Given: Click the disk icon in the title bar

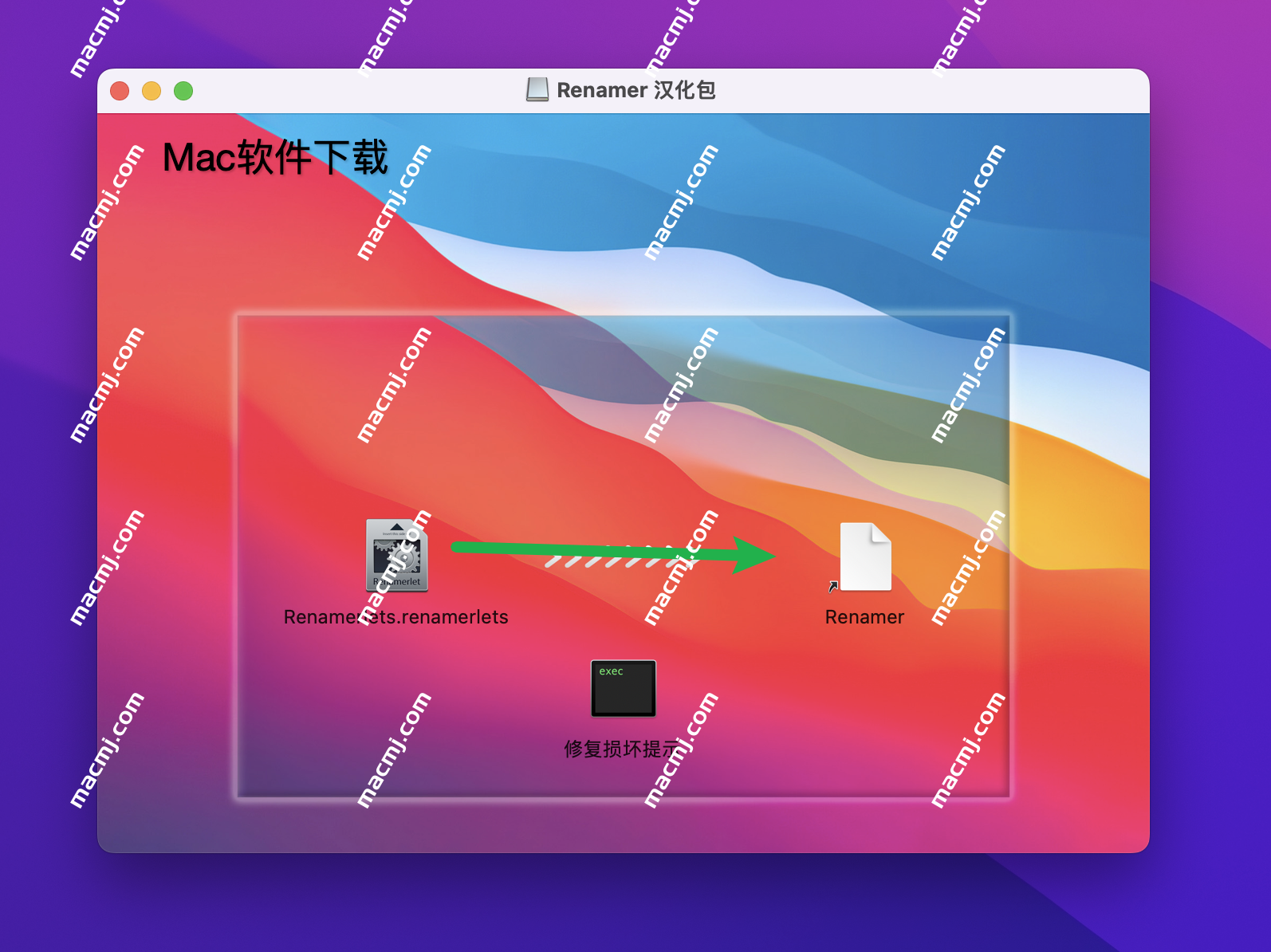Looking at the screenshot, I should coord(537,90).
